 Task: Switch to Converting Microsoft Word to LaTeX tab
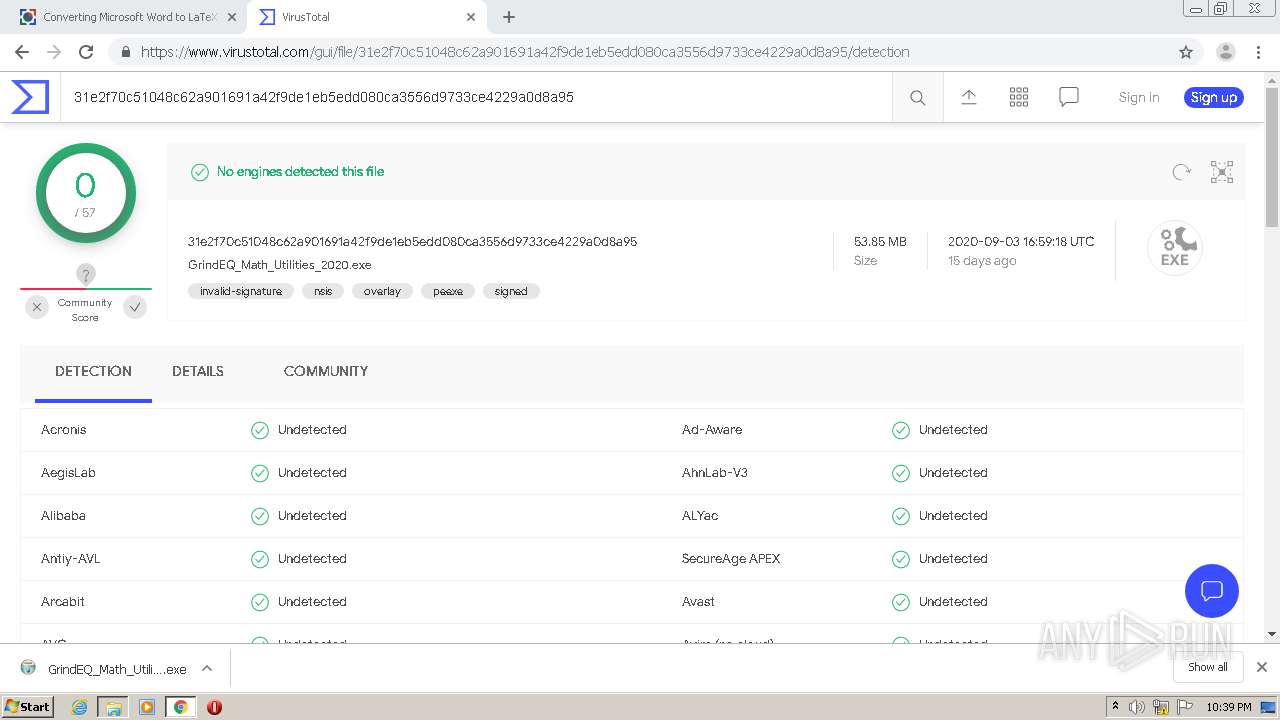(x=130, y=17)
